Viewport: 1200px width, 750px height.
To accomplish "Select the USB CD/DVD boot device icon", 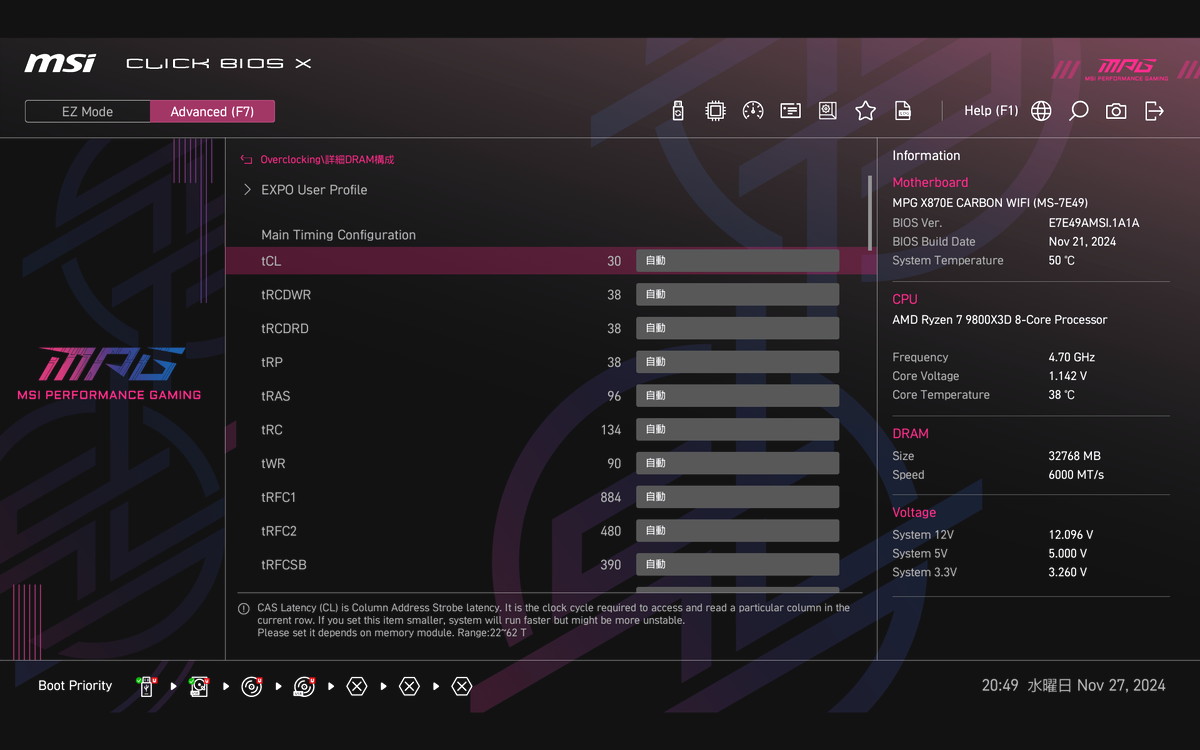I will (x=304, y=686).
